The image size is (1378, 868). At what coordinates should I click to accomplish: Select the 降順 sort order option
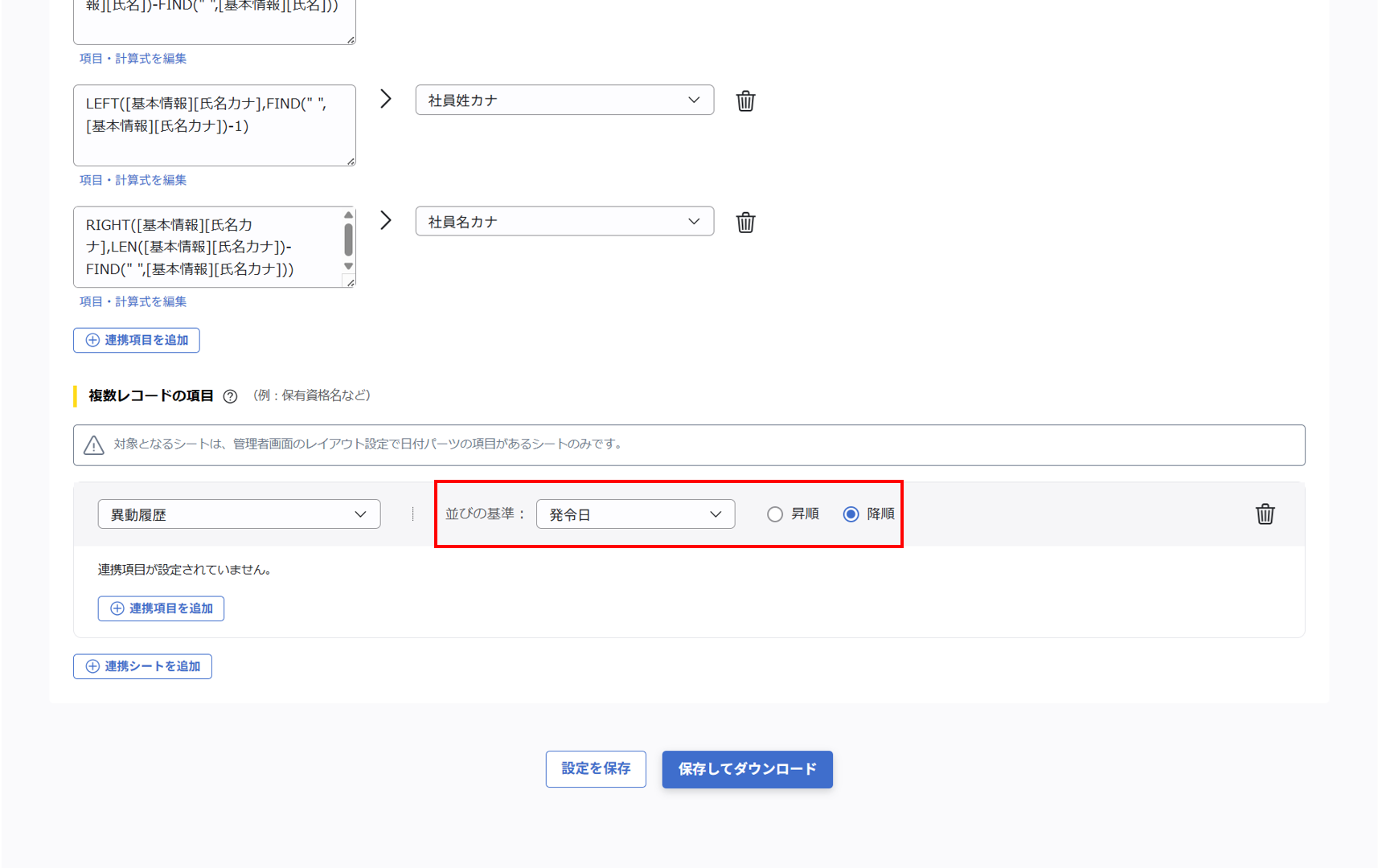(x=850, y=514)
